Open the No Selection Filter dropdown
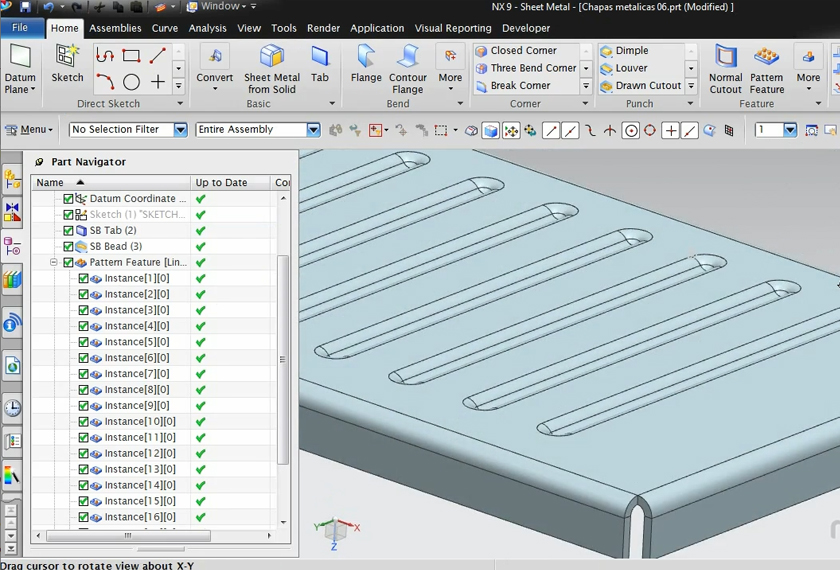Image resolution: width=840 pixels, height=570 pixels. tap(180, 130)
